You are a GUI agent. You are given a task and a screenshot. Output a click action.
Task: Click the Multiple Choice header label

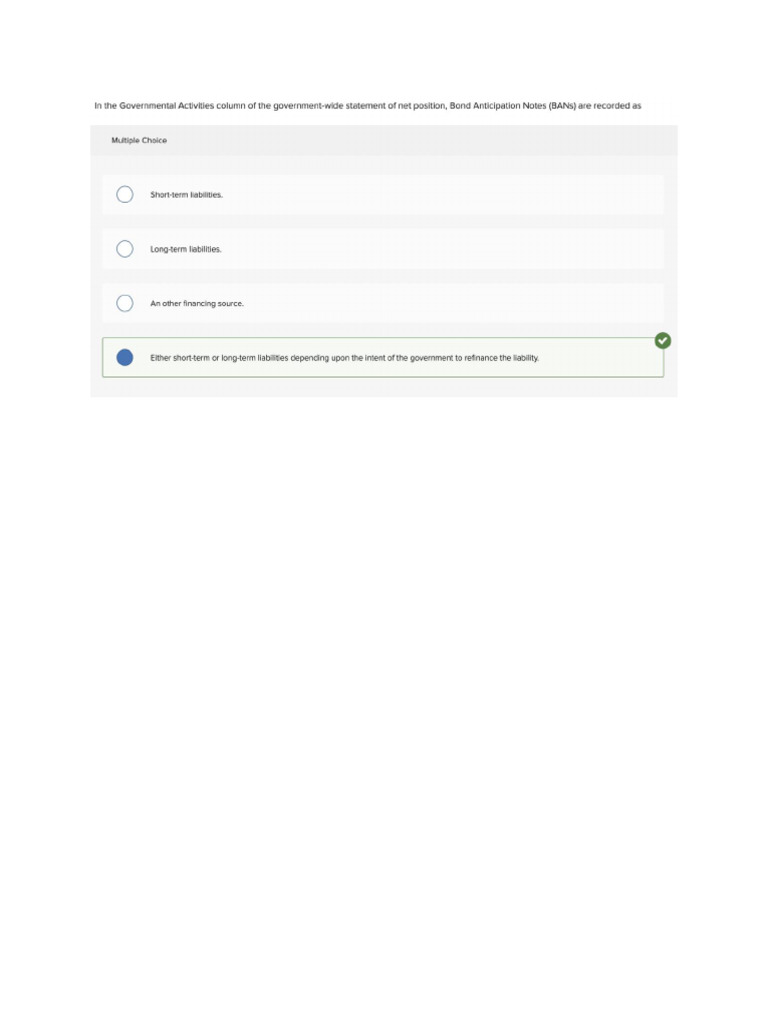point(139,140)
